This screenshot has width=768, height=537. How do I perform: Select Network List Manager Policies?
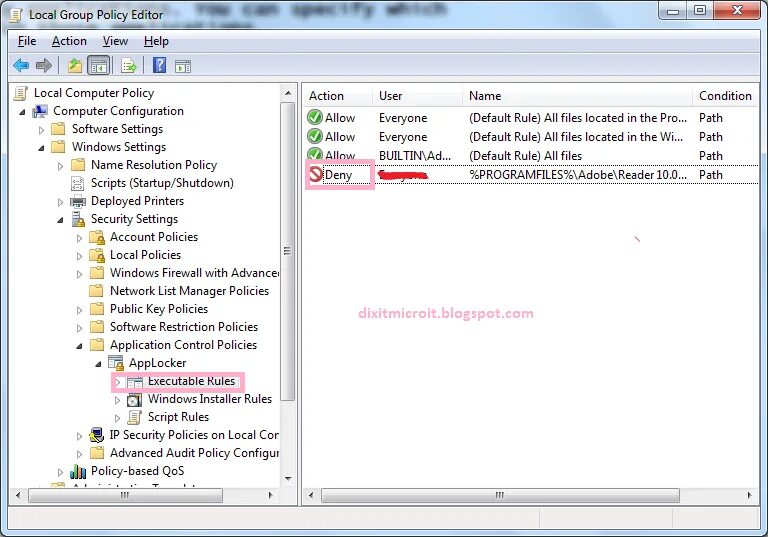(x=189, y=291)
